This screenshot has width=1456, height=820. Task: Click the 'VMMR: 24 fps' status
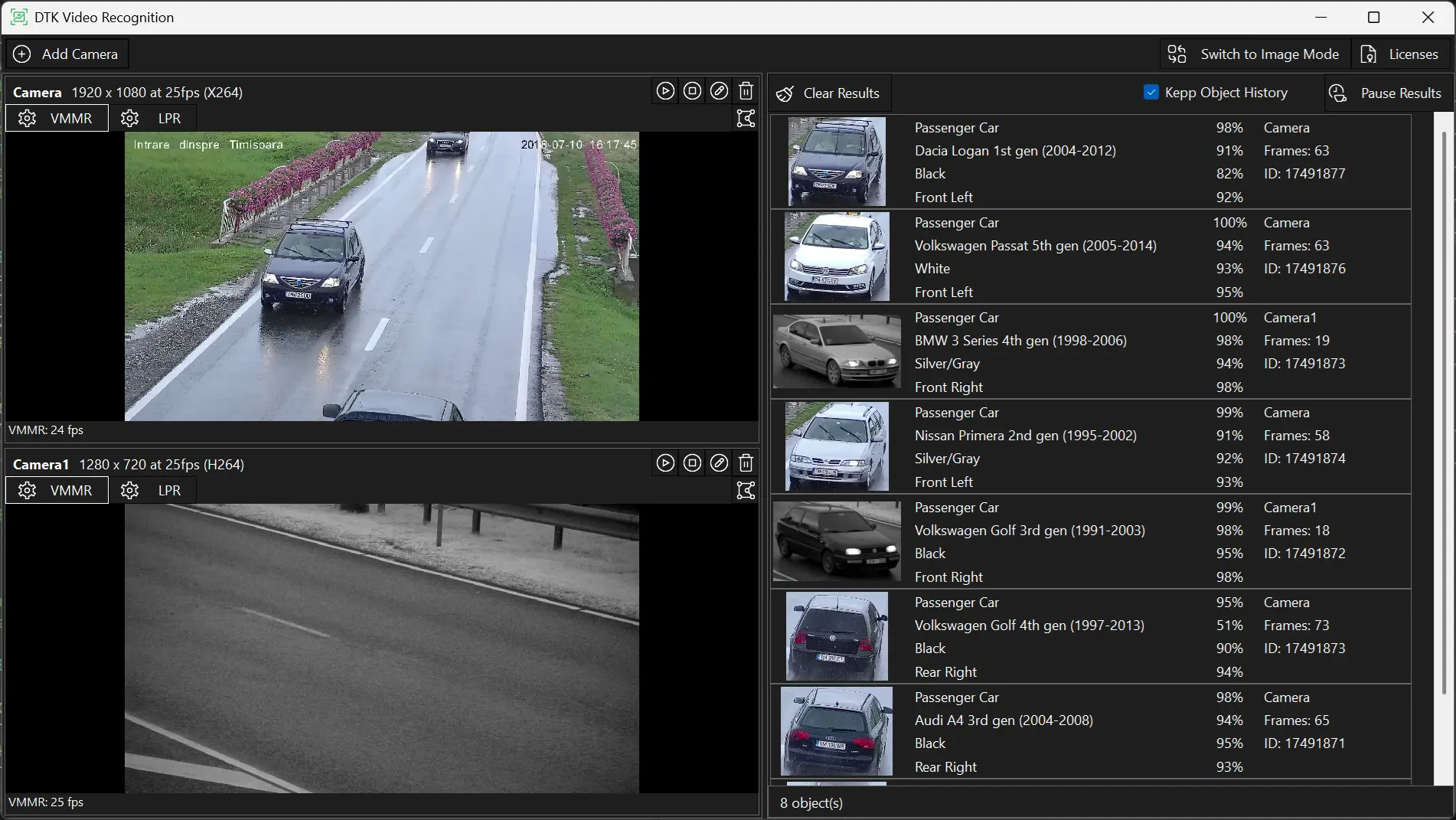tap(46, 430)
